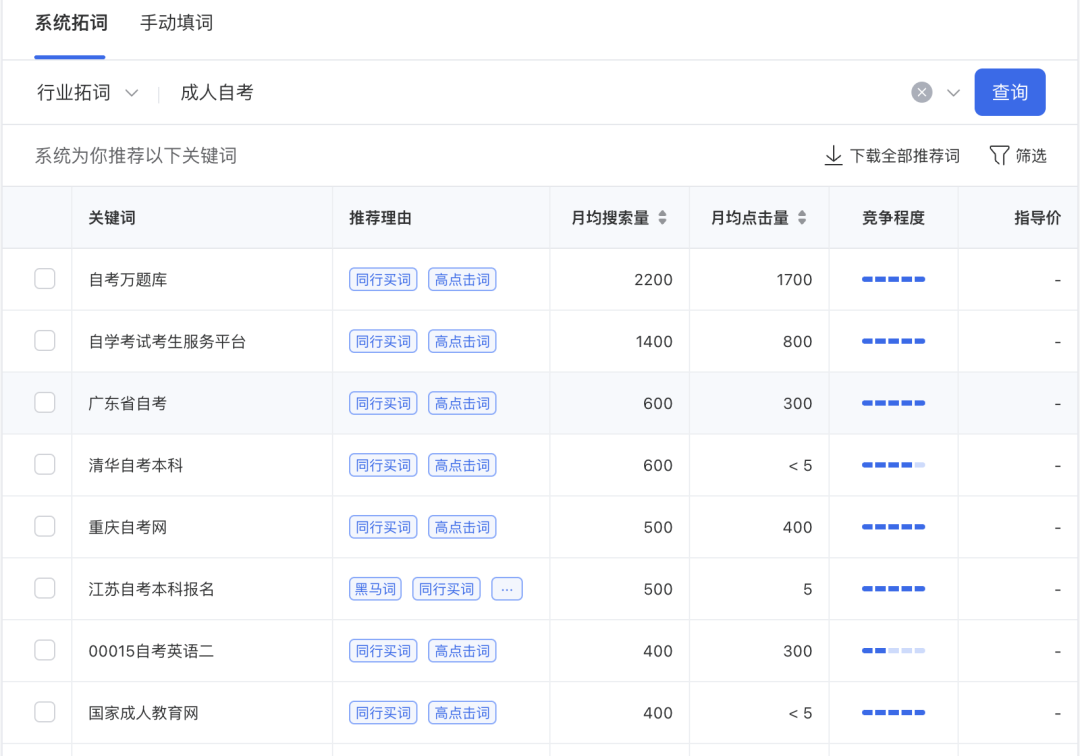
Task: Expand hidden tags with the ... button on 江苏自考本科报名
Action: pos(506,589)
